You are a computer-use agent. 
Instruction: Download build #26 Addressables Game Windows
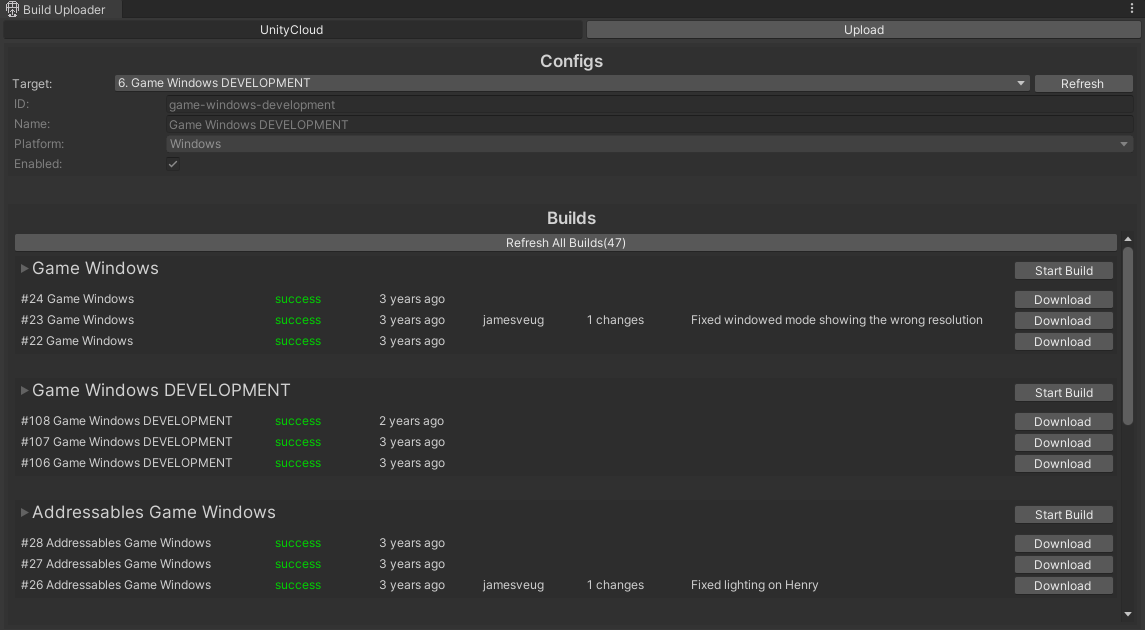[x=1063, y=585]
